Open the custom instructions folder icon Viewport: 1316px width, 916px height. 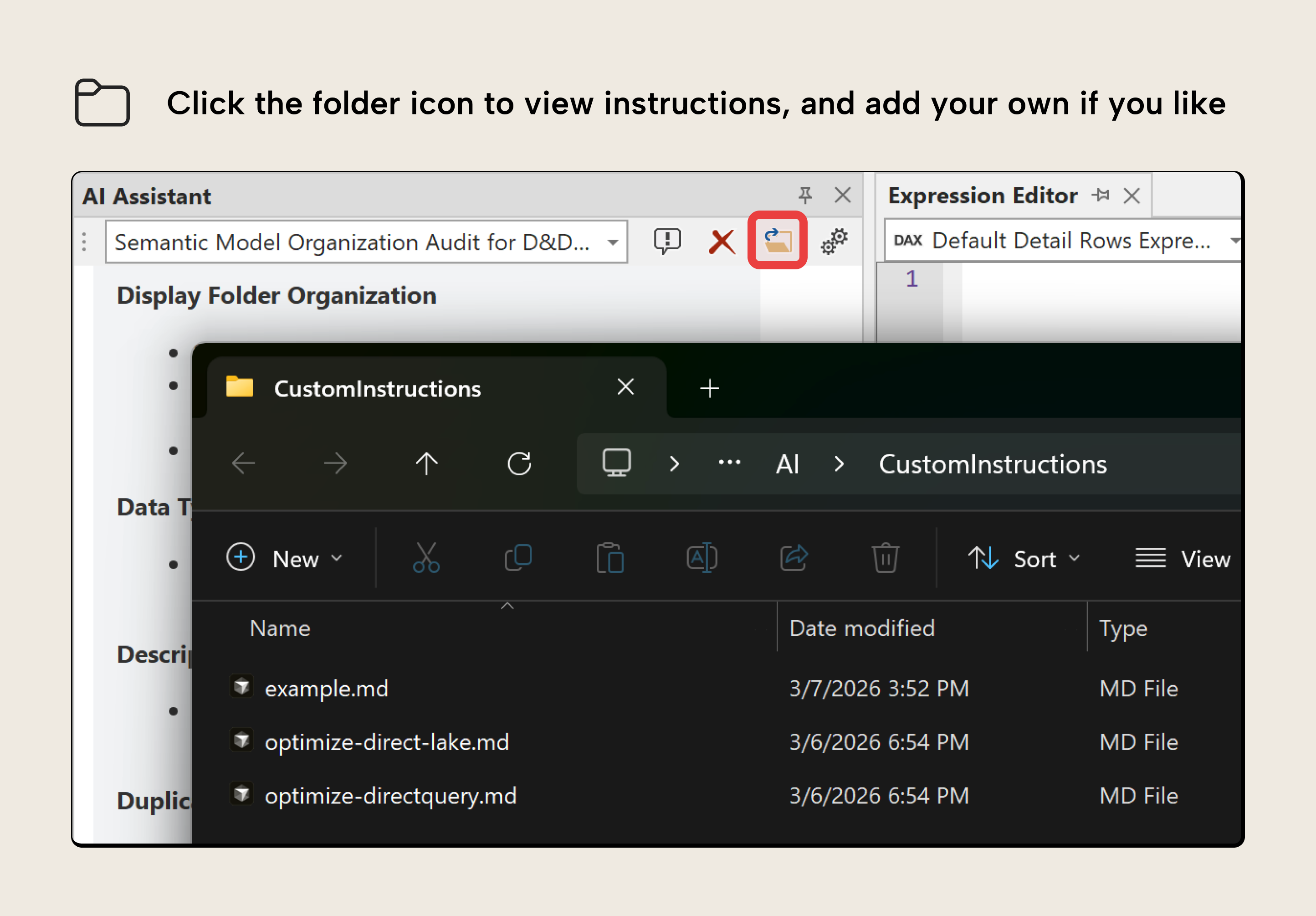pos(777,241)
